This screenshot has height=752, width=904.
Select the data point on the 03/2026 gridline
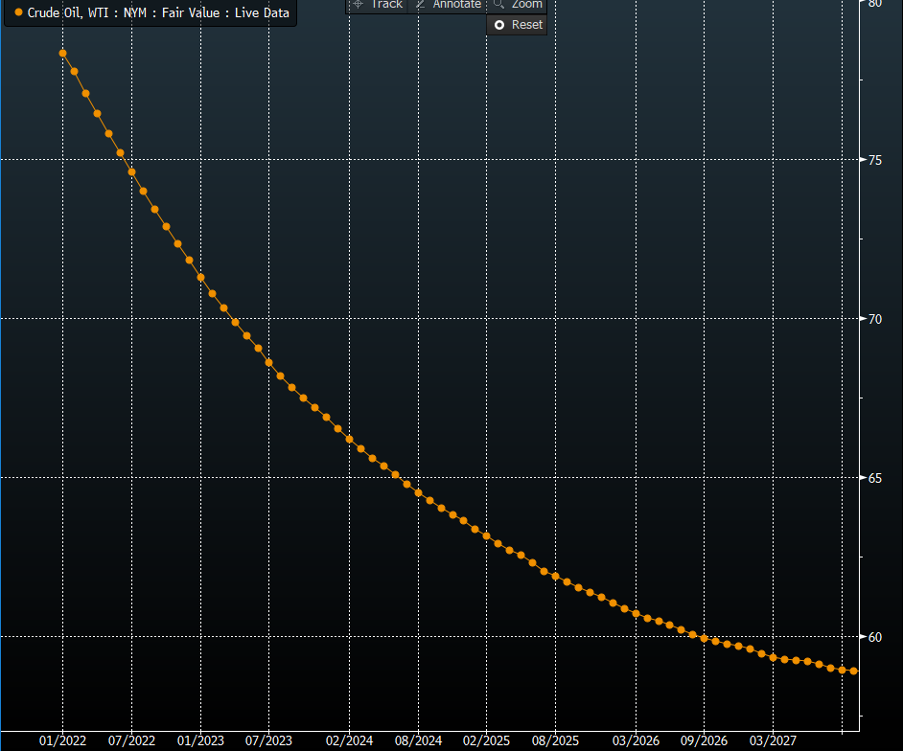coord(636,614)
